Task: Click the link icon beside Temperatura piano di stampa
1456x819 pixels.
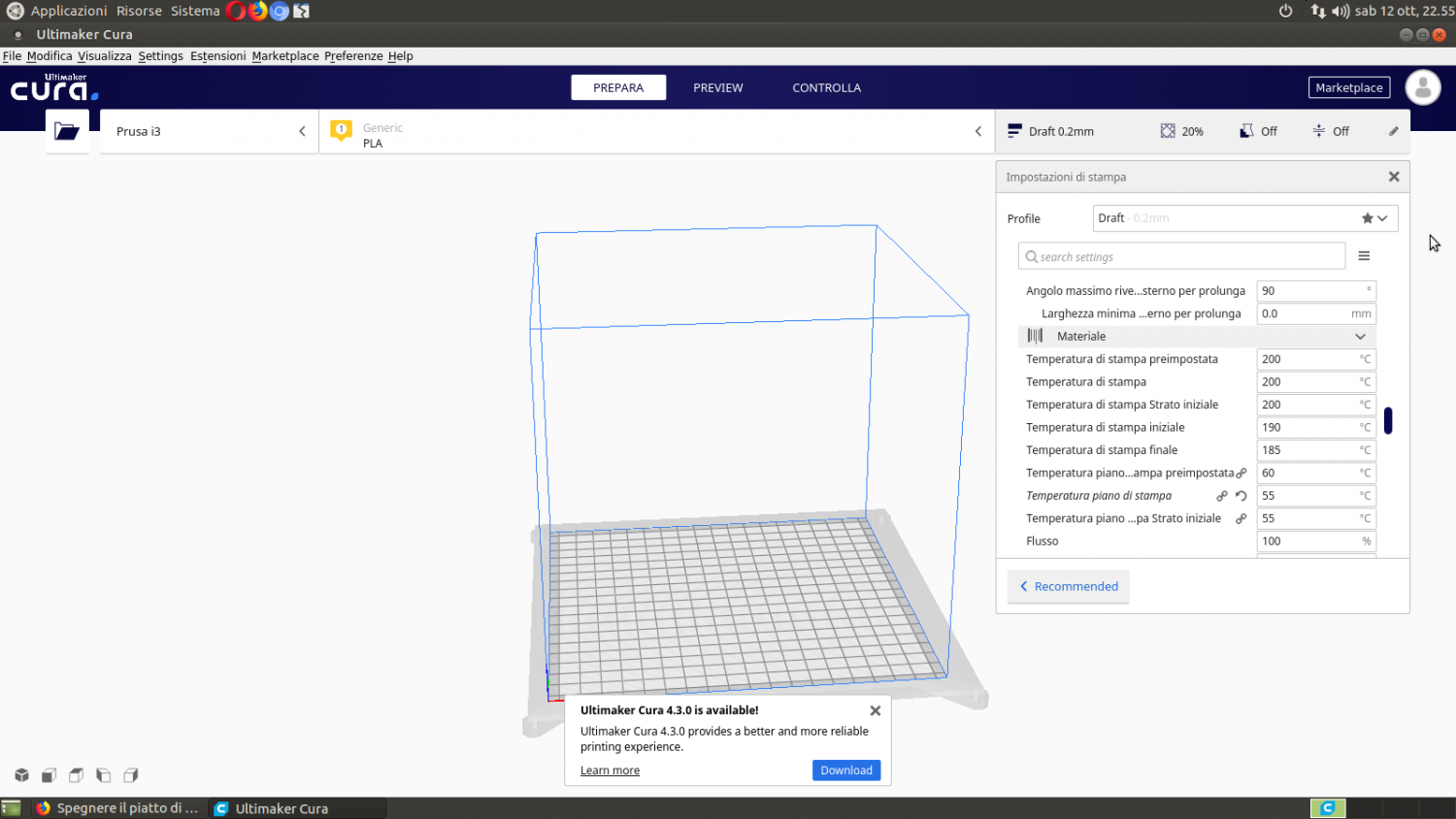Action: [x=1222, y=496]
